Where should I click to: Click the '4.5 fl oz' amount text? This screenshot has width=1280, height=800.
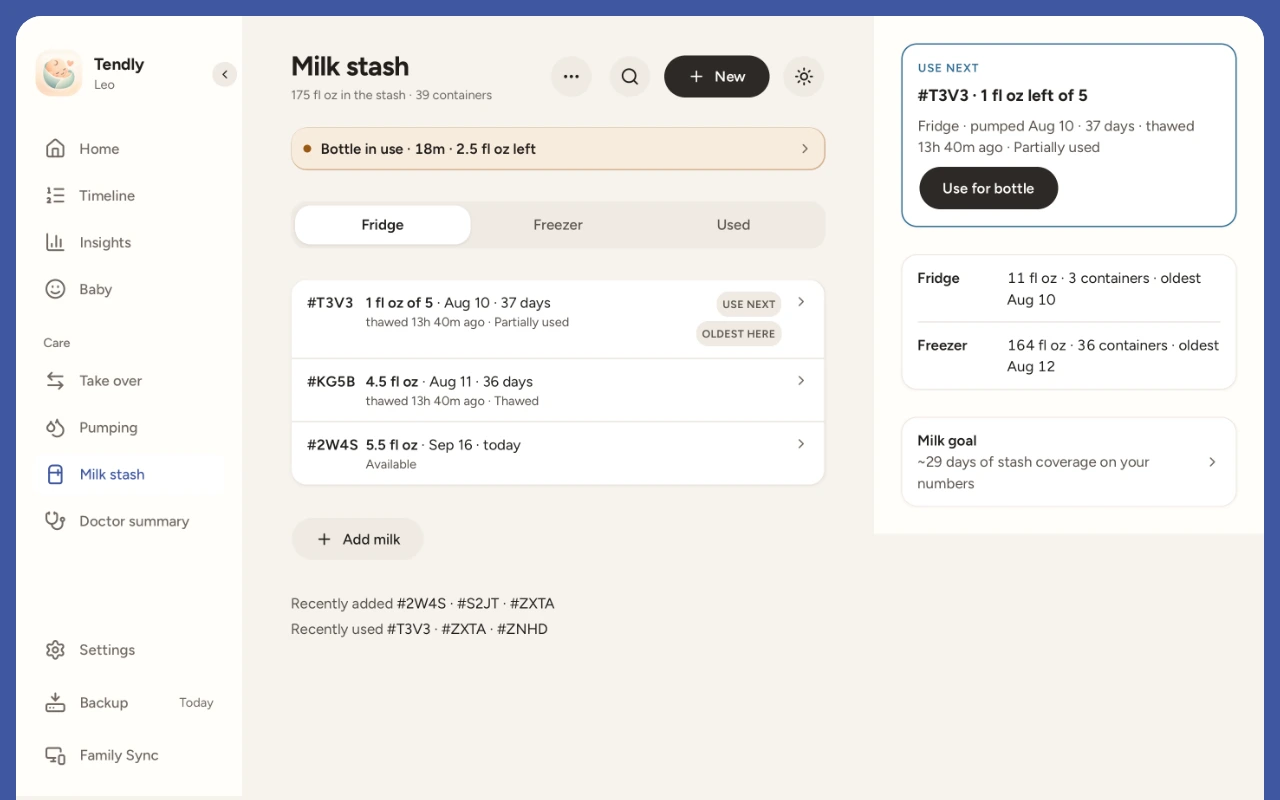[392, 382]
